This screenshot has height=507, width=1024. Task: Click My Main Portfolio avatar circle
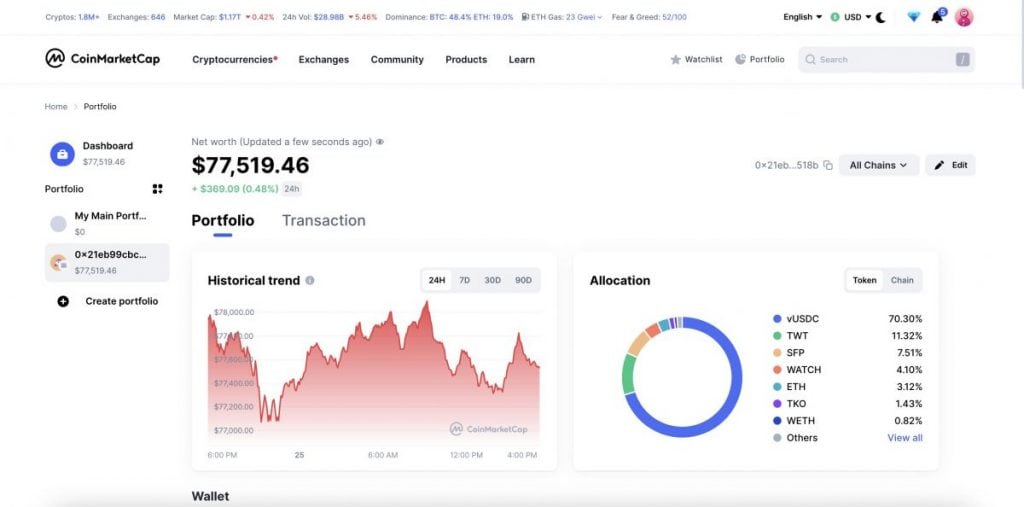58,224
